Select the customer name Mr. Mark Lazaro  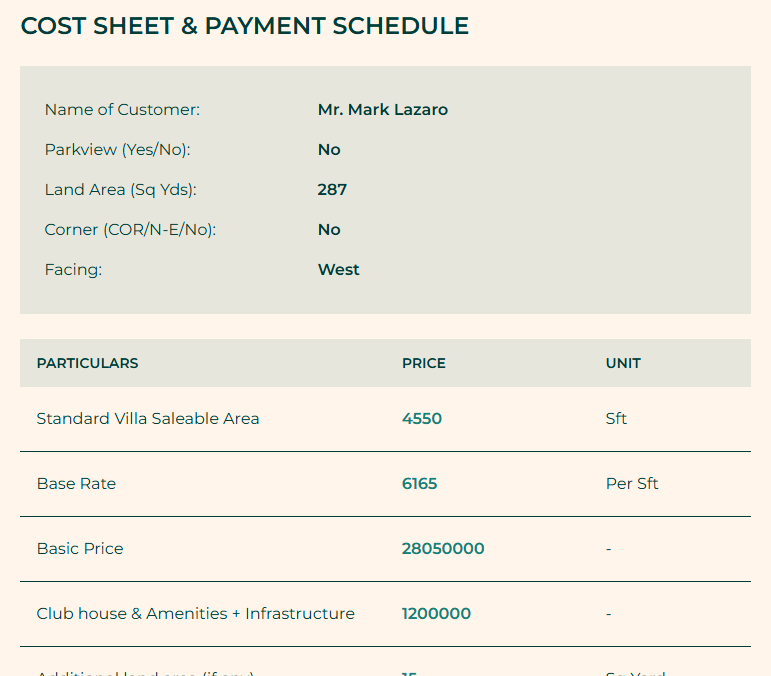click(383, 110)
